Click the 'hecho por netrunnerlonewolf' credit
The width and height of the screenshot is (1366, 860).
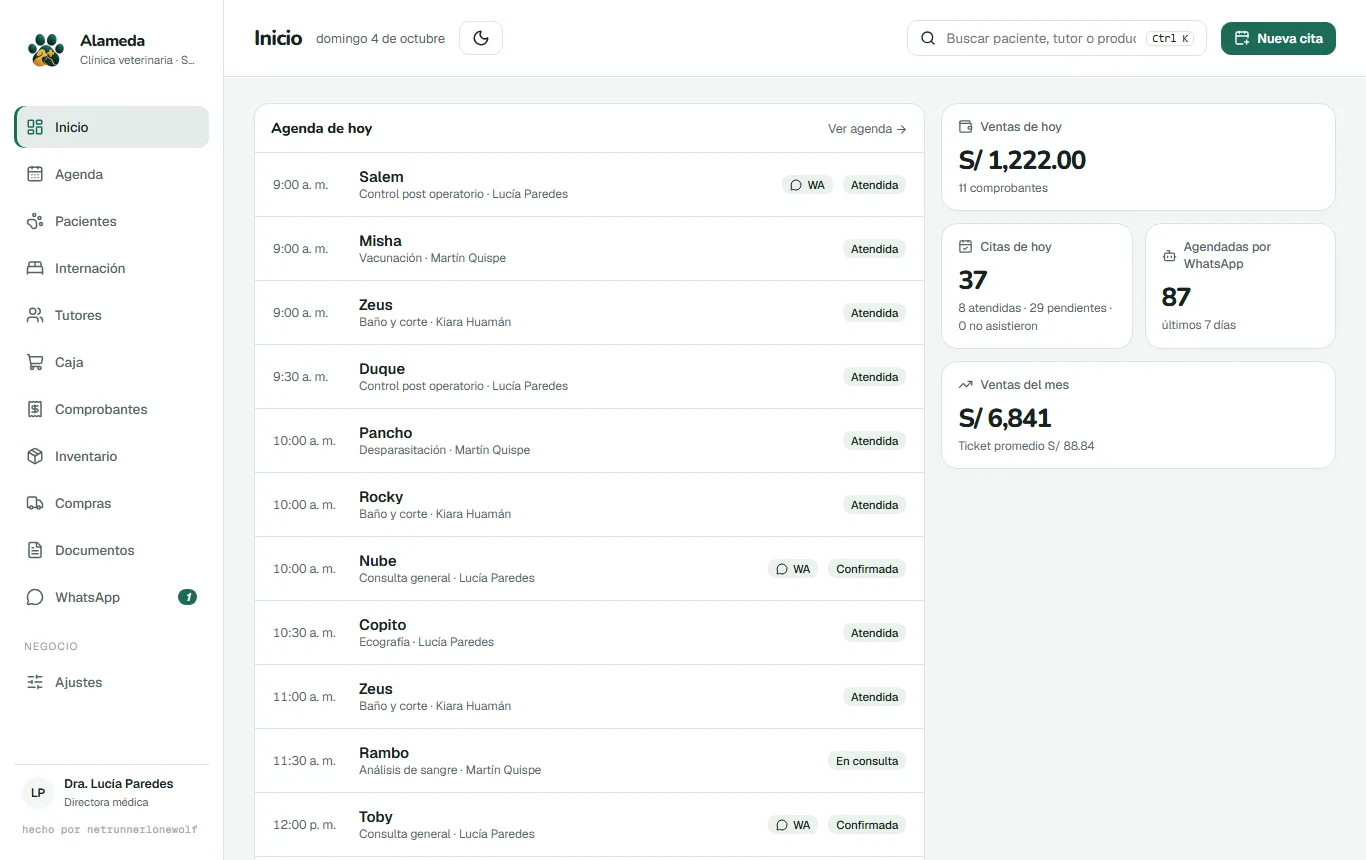tap(109, 829)
